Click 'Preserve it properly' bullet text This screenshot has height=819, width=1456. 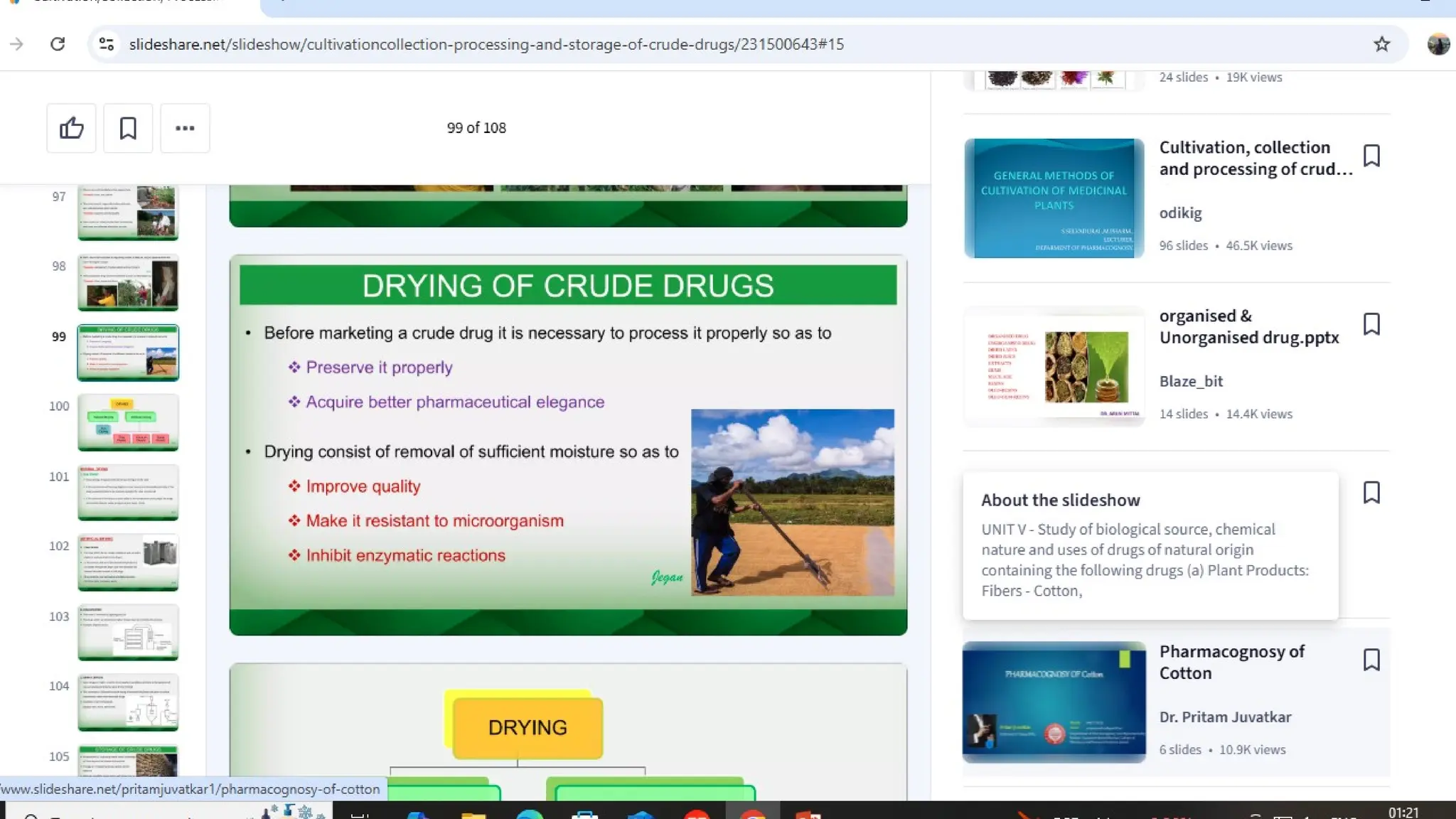pos(379,368)
